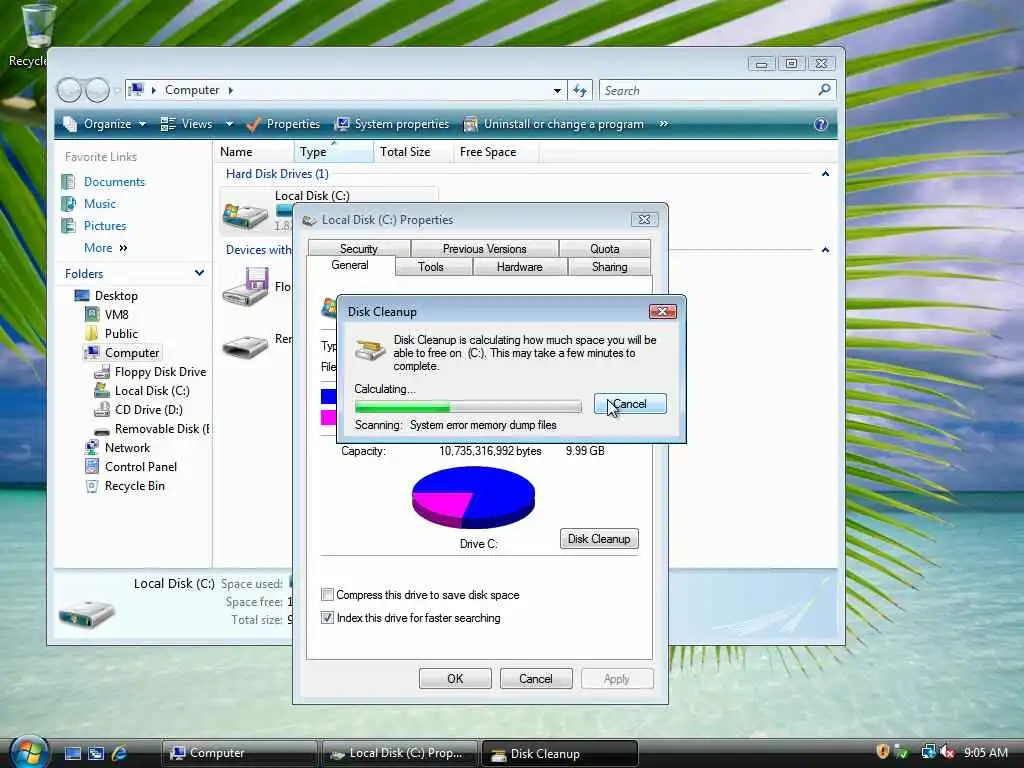Open the address bar history dropdown

point(557,91)
